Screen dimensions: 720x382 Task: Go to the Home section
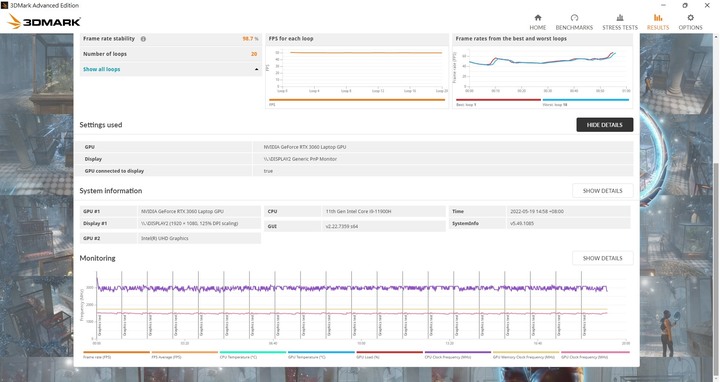538,22
